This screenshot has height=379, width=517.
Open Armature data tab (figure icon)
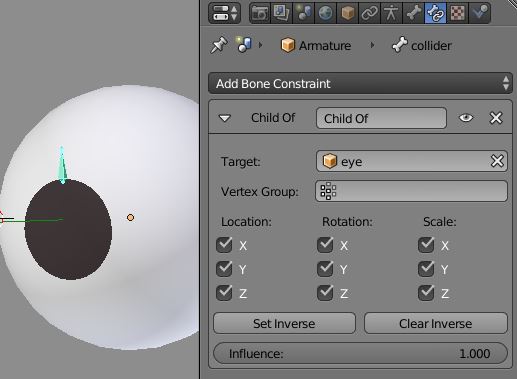click(x=391, y=13)
